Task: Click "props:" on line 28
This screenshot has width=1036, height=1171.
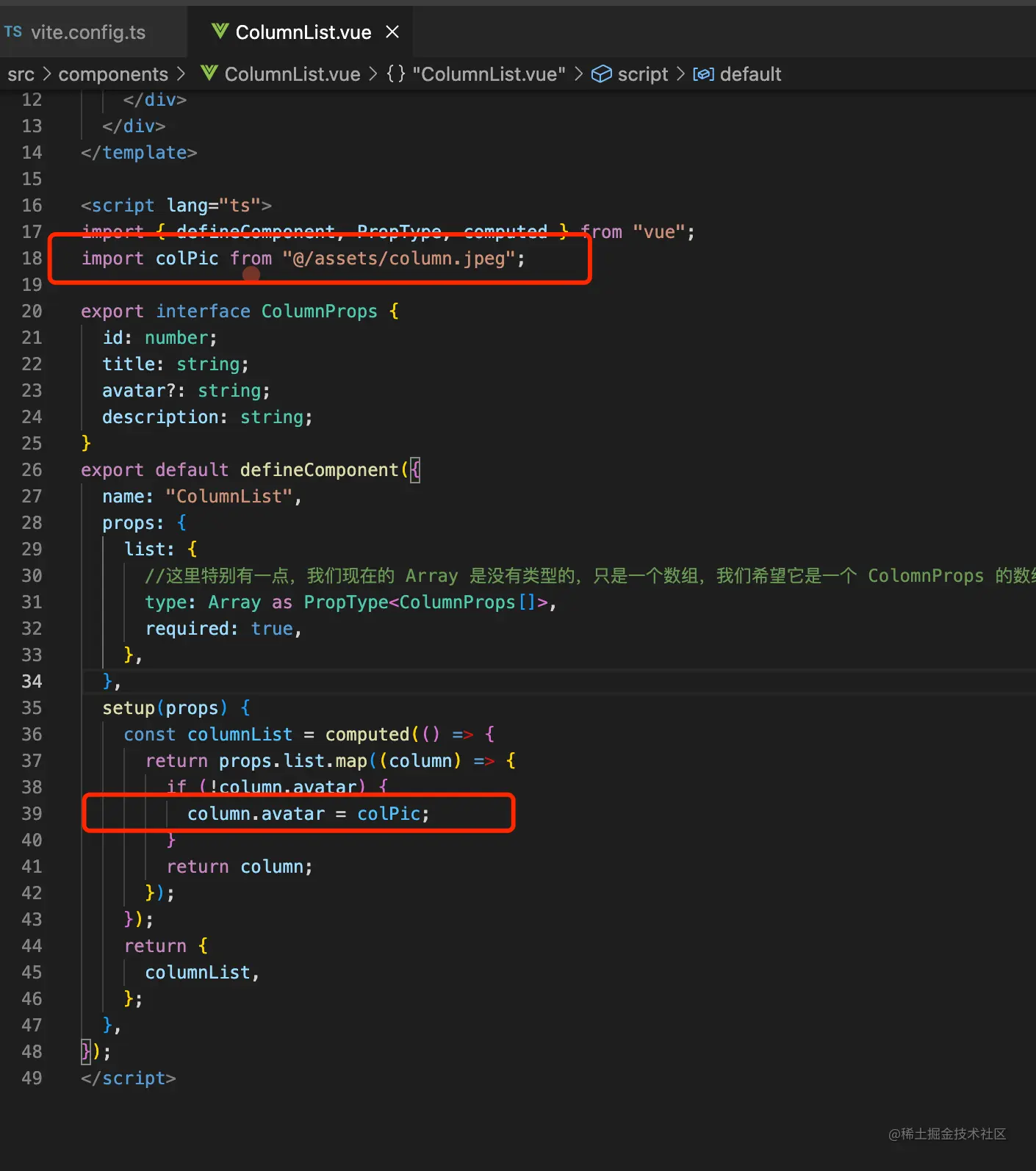Action: point(133,523)
